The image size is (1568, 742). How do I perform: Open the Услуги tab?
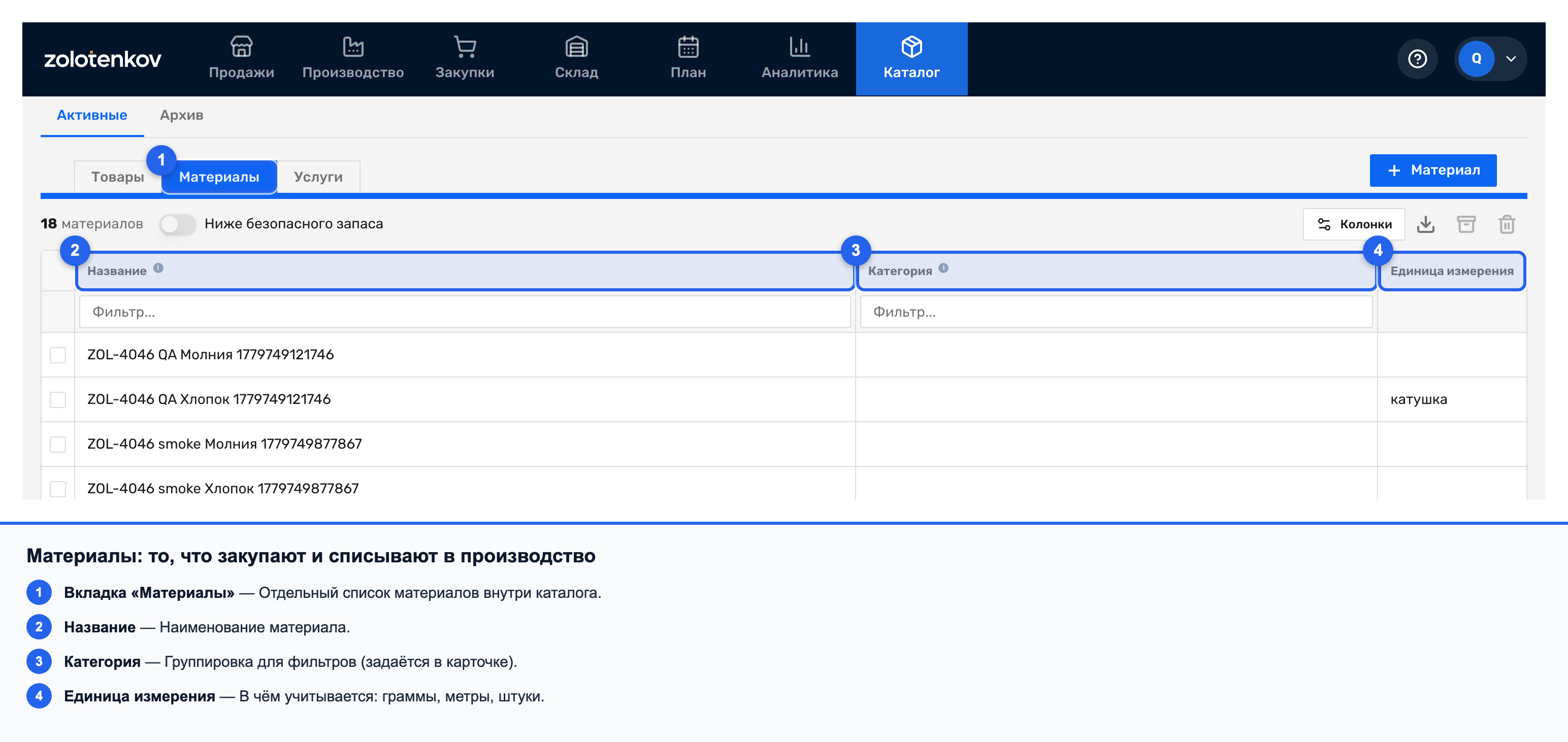[318, 177]
